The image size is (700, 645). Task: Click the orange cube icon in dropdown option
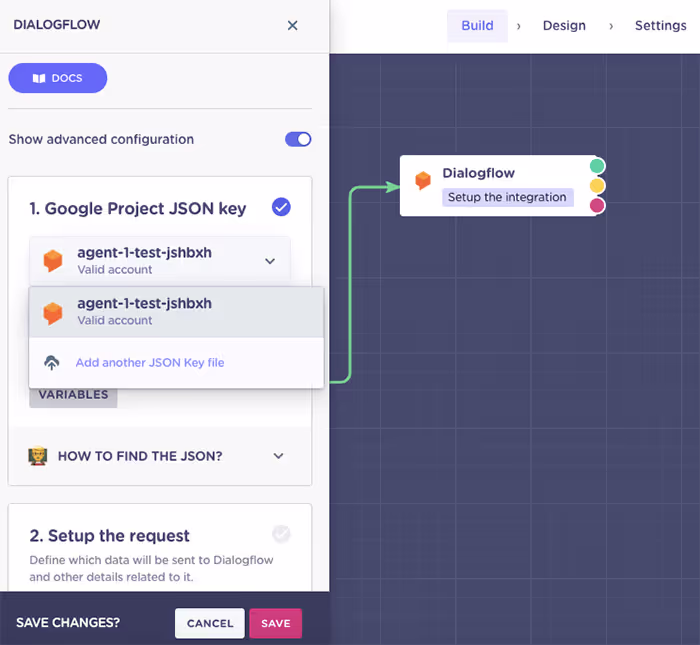(x=53, y=313)
